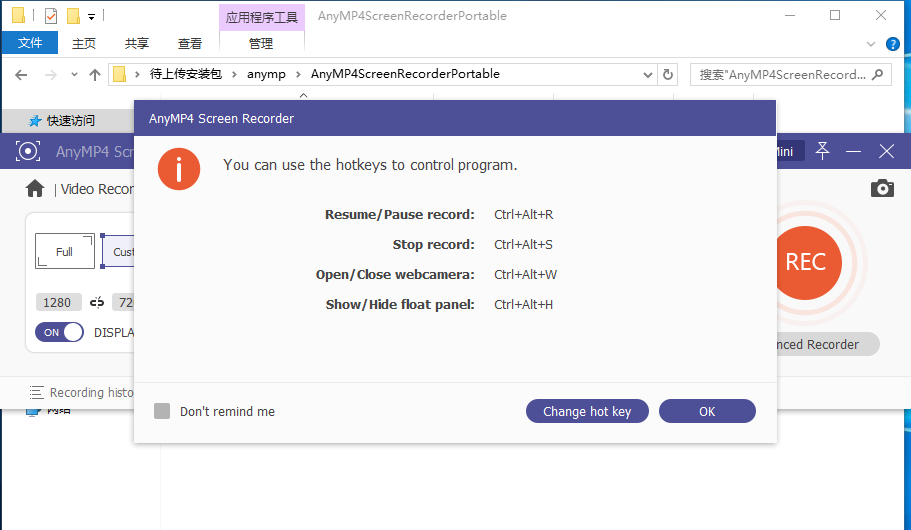Viewport: 911px width, 530px height.
Task: Check the Don't remind me checkbox
Action: coord(162,411)
